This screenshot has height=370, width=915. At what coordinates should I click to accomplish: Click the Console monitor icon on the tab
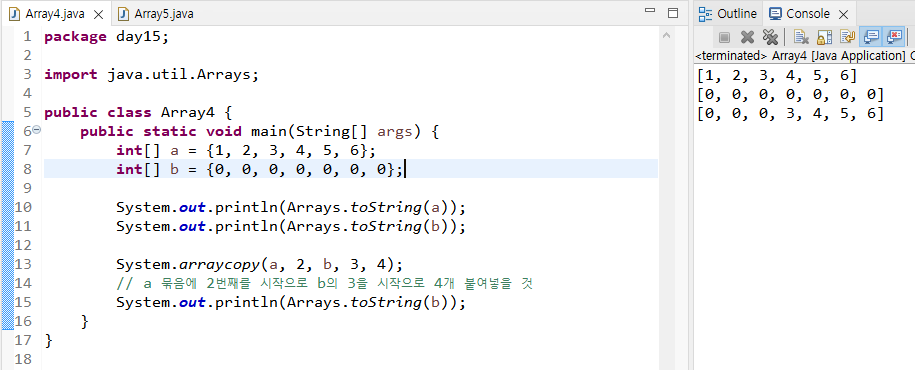coord(775,13)
